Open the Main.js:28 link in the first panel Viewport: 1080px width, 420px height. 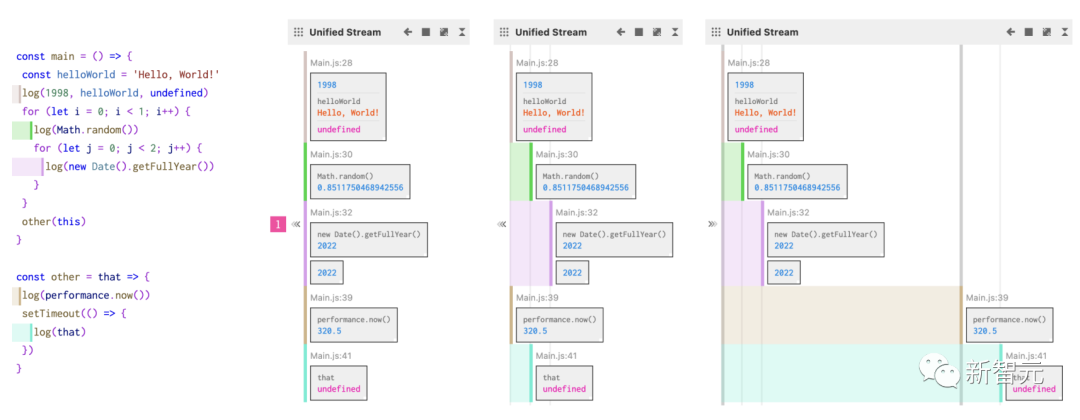(331, 63)
